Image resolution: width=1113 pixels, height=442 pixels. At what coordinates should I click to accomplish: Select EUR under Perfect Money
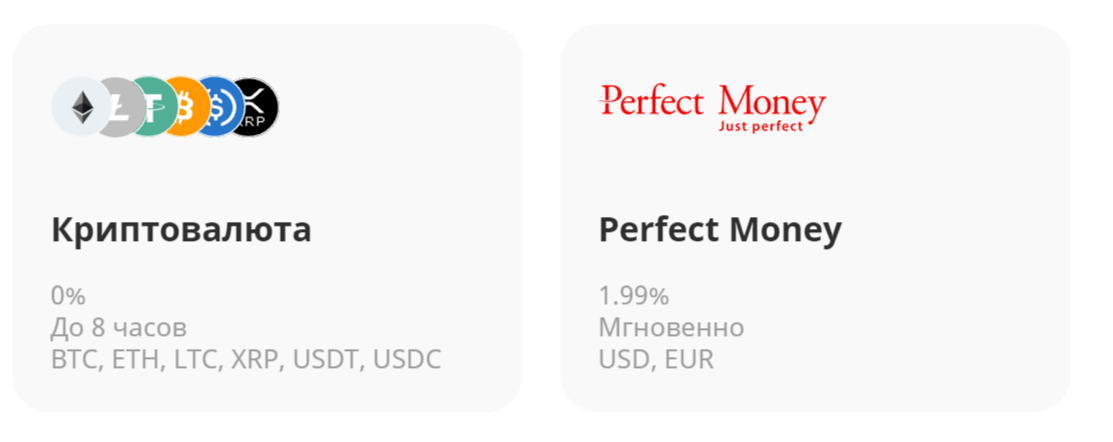(689, 360)
